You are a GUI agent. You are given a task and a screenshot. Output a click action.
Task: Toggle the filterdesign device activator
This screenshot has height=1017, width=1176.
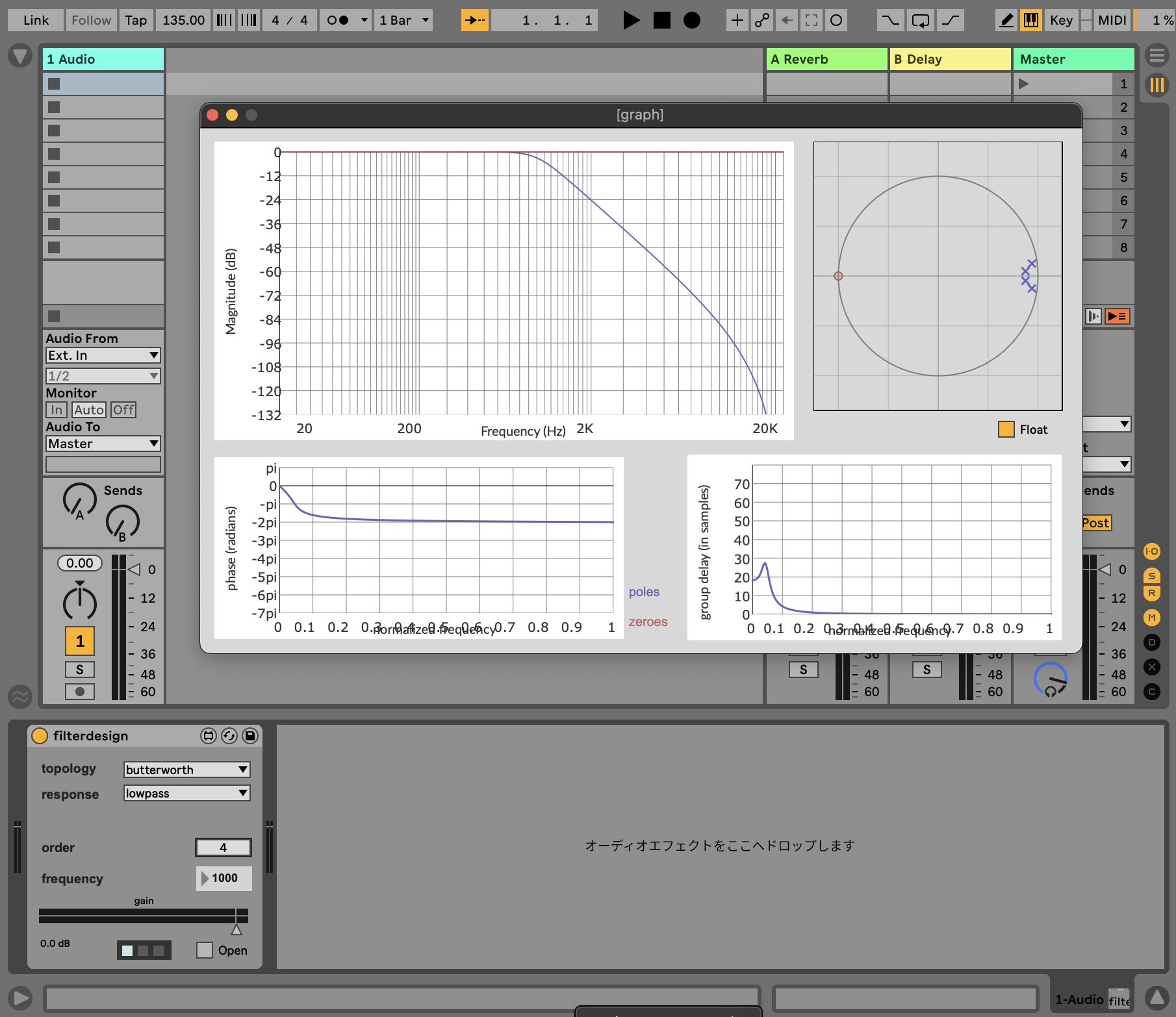click(40, 736)
